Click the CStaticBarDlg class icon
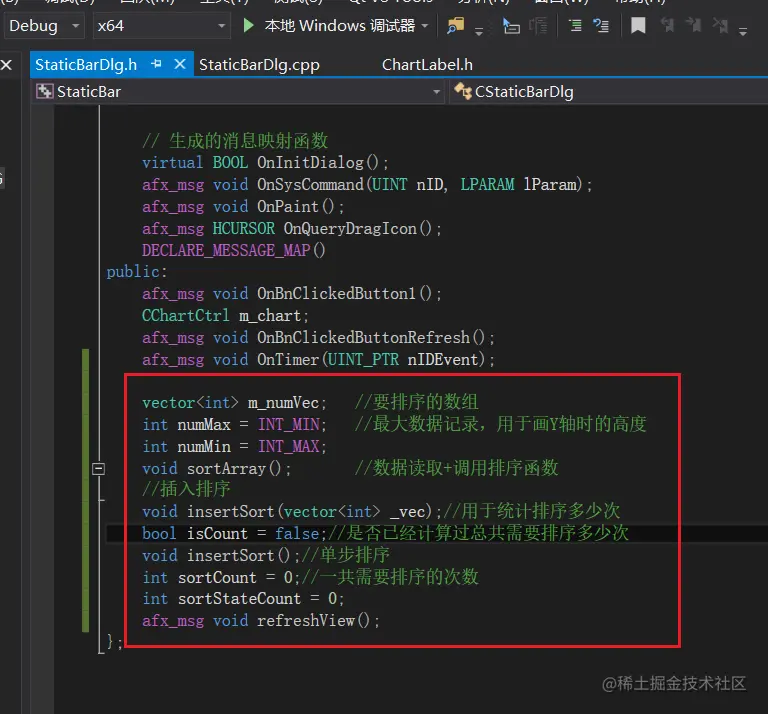This screenshot has width=768, height=714. (463, 91)
